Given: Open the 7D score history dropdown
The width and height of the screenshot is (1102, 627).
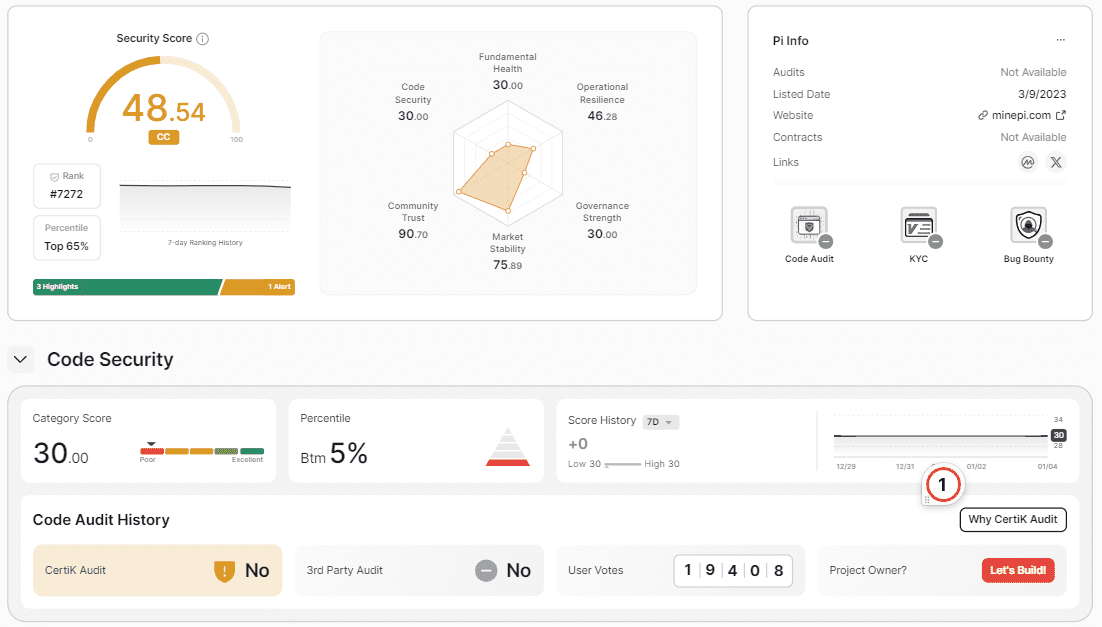Looking at the screenshot, I should pos(660,422).
